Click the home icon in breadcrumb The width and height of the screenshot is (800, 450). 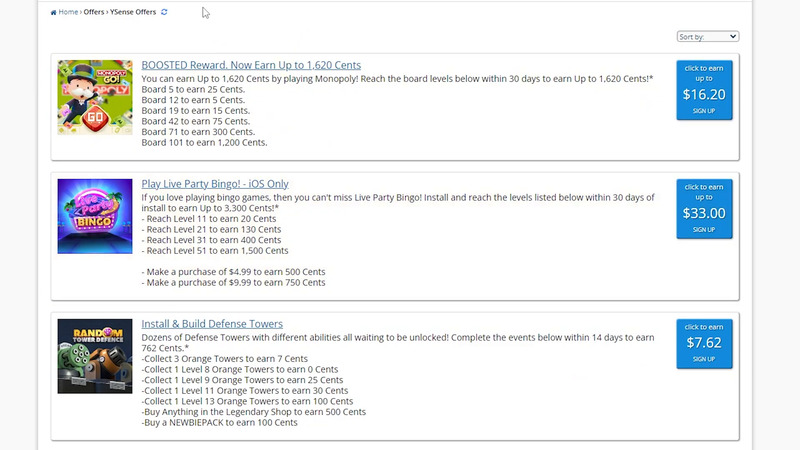[x=53, y=12]
